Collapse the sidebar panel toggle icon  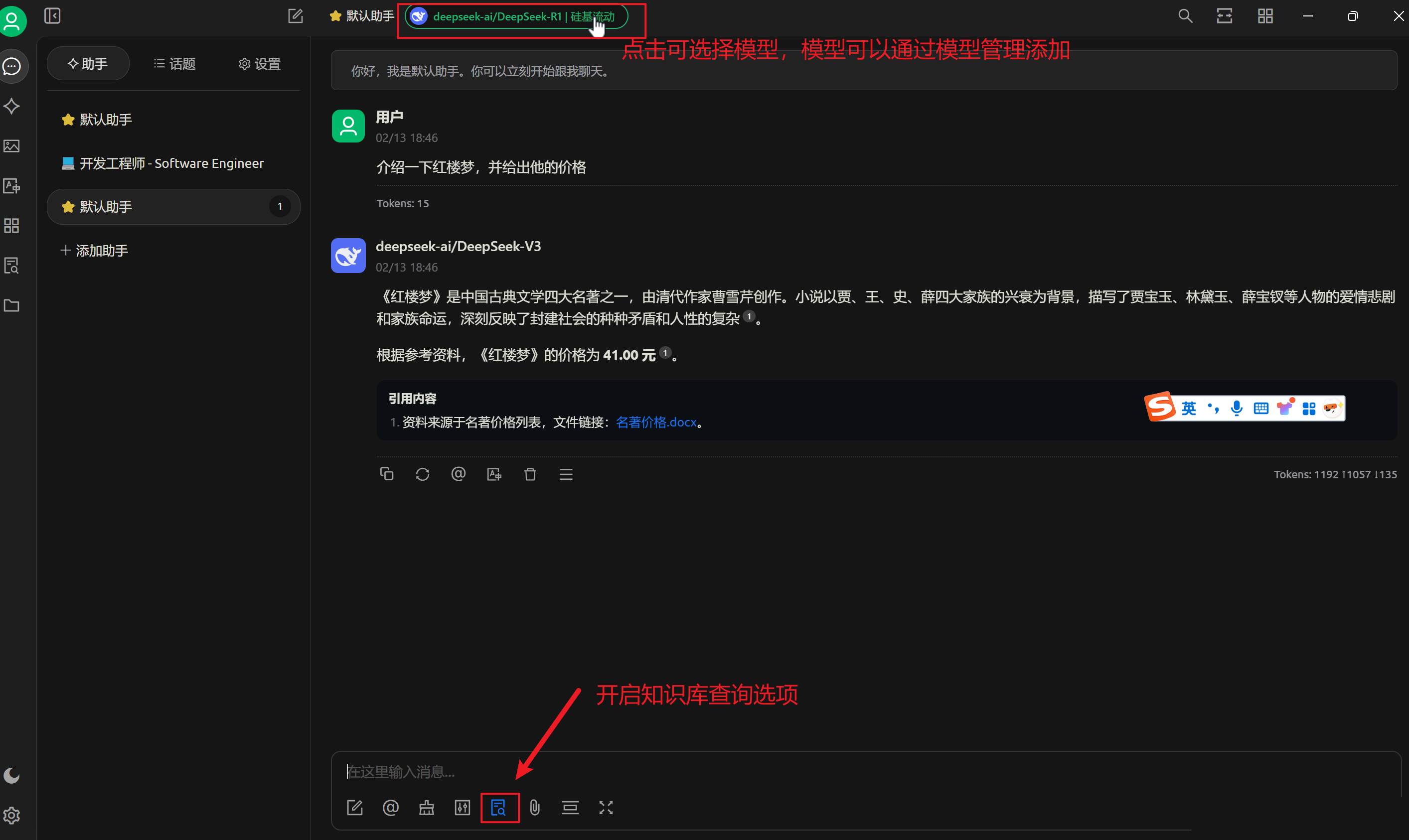[52, 16]
